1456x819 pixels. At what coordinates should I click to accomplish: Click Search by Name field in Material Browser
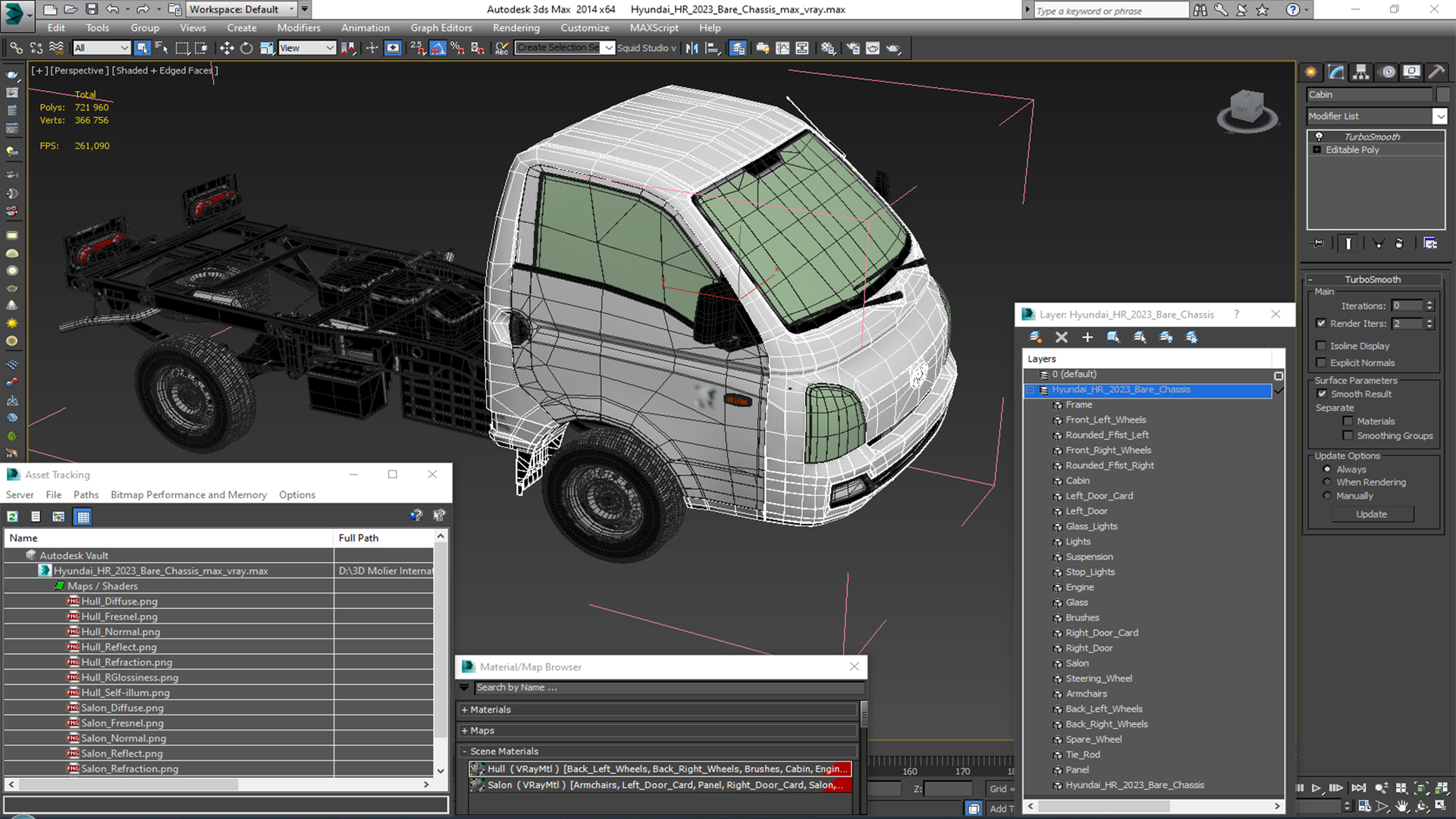pyautogui.click(x=669, y=688)
